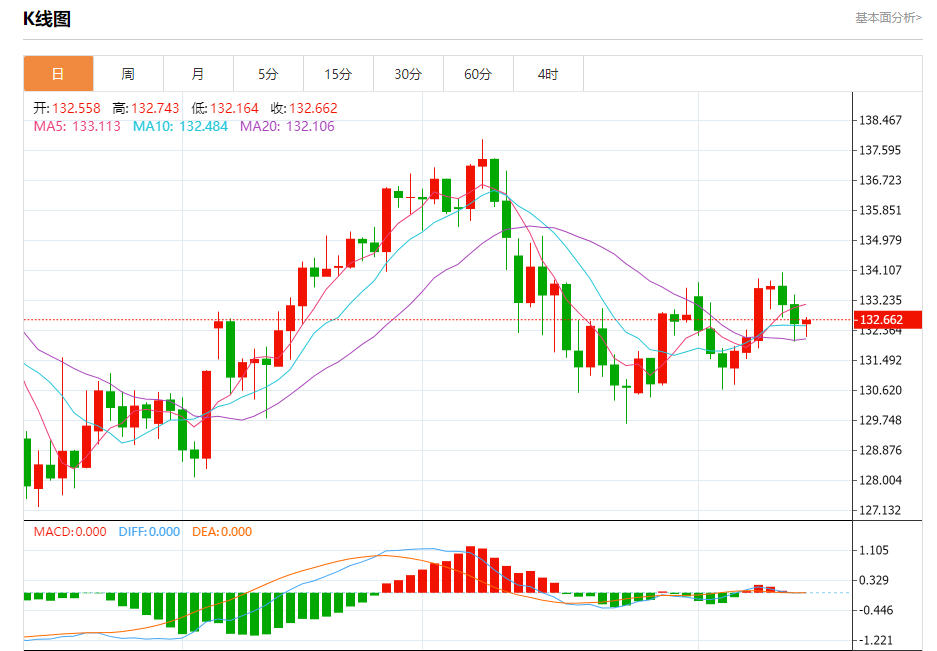Image resolution: width=937 pixels, height=651 pixels.
Task: Open the 60分 interval tab
Action: click(x=478, y=74)
